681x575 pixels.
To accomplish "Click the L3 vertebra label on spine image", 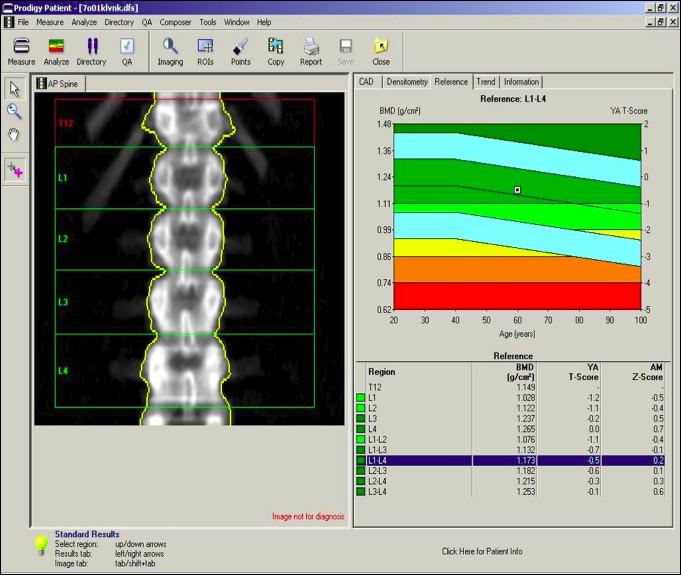I will tap(63, 302).
